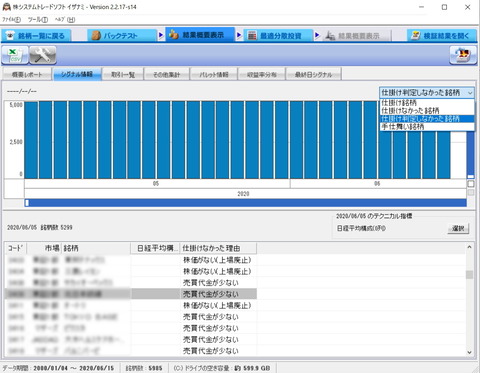The image size is (480, 373).
Task: Export results with the CSV icon
Action: coord(15,55)
